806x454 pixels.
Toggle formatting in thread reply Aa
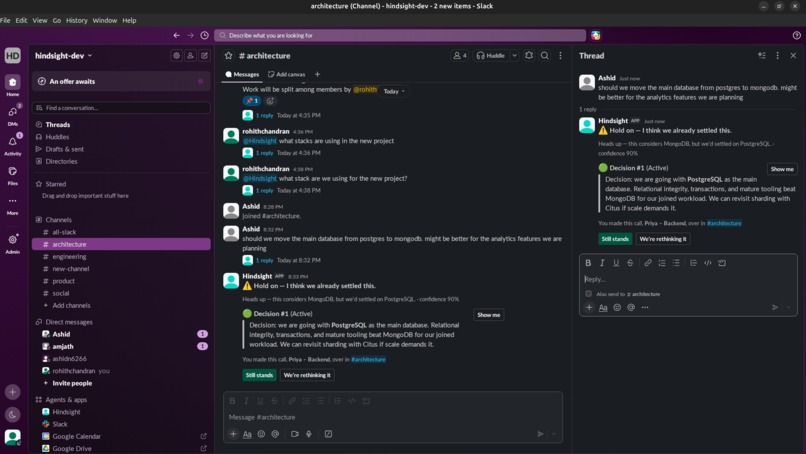pos(603,307)
